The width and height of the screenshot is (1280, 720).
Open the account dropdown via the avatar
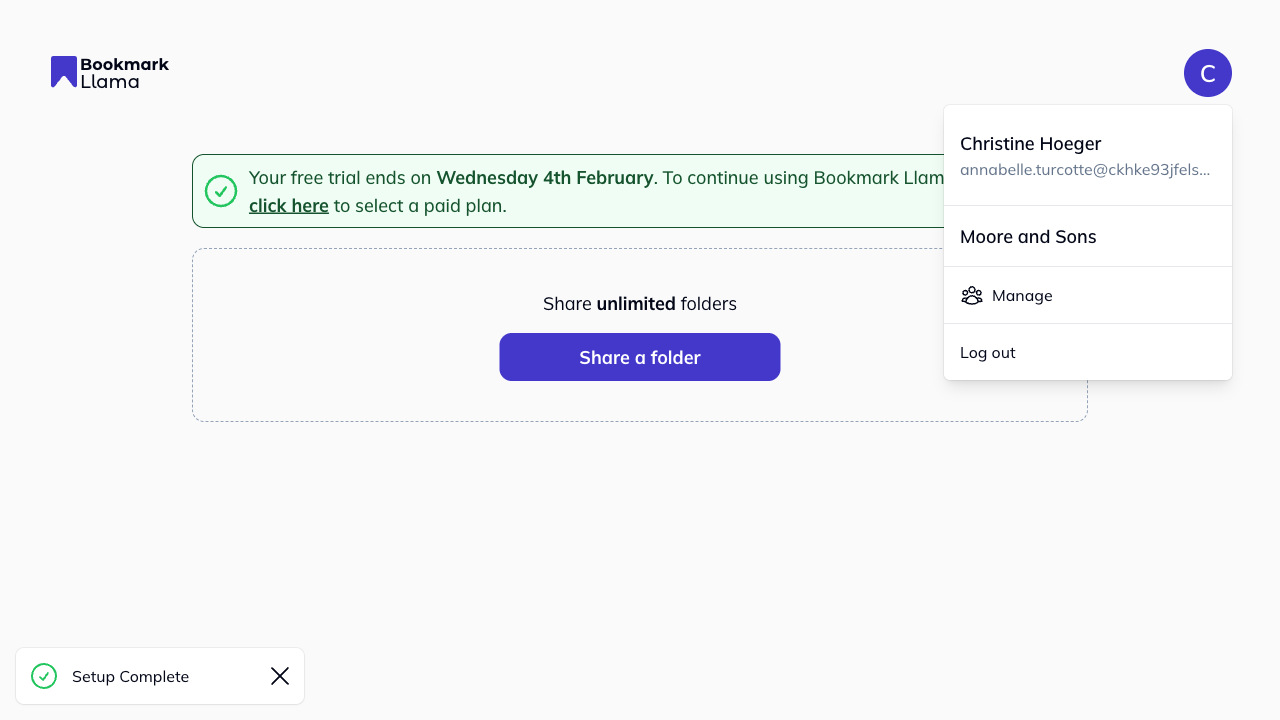(x=1208, y=72)
